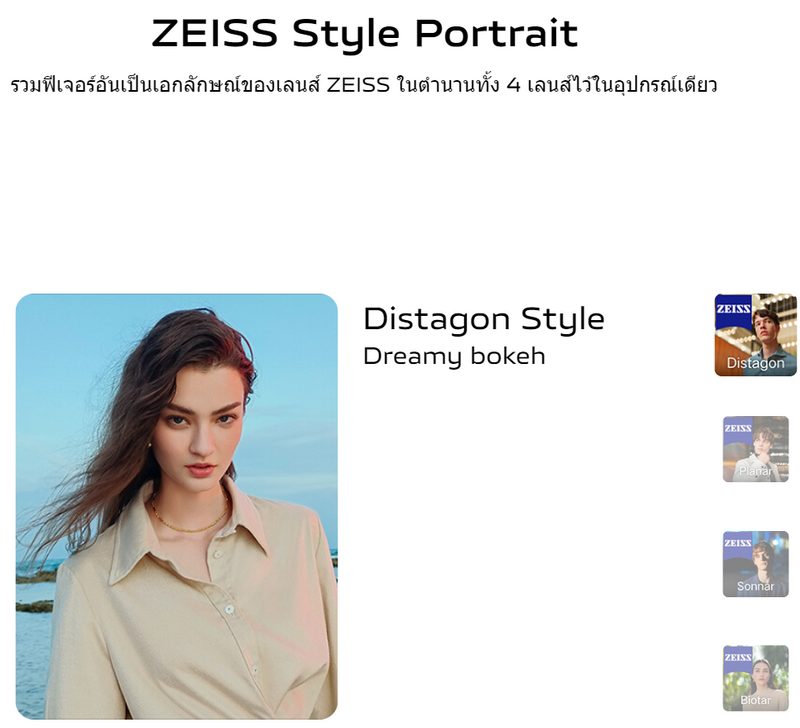Image resolution: width=800 pixels, height=728 pixels.
Task: Choose the Sonnar style thumbnail
Action: (756, 564)
